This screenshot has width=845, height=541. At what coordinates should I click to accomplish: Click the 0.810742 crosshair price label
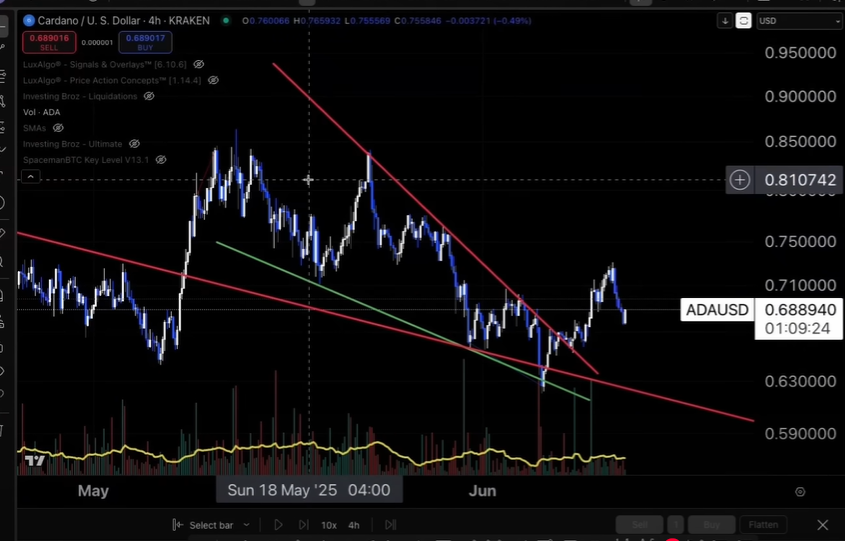click(x=800, y=180)
